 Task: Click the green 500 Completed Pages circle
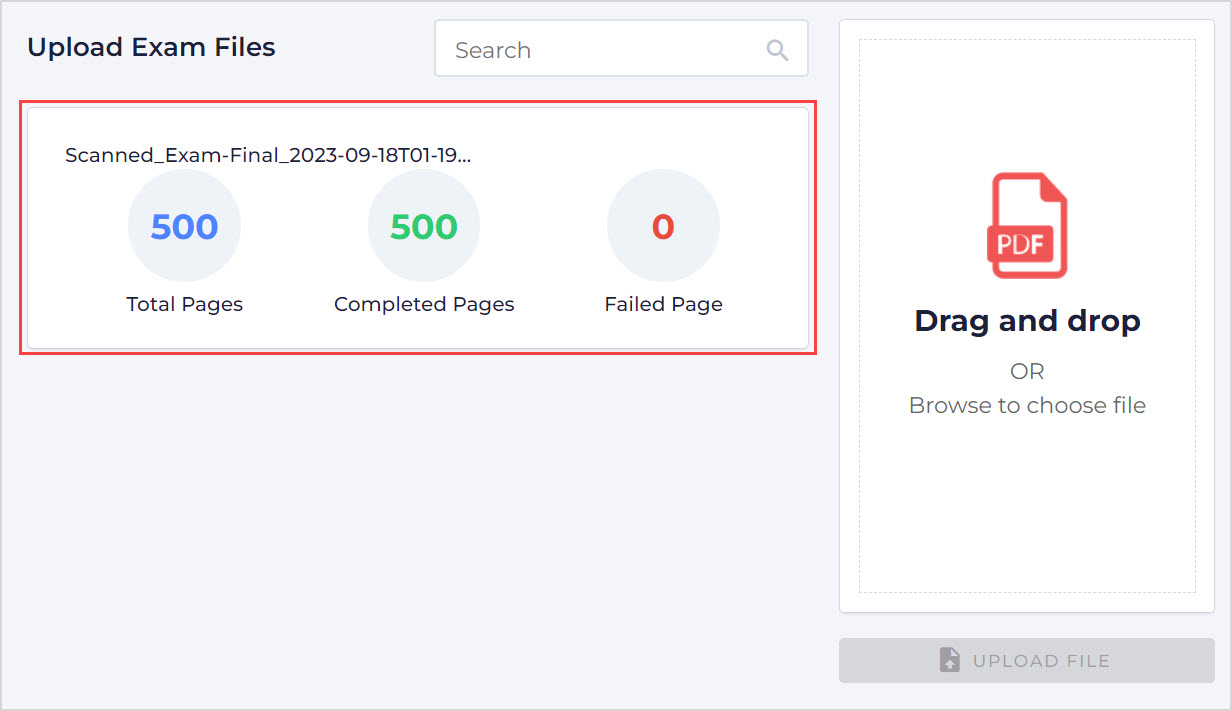click(x=424, y=226)
